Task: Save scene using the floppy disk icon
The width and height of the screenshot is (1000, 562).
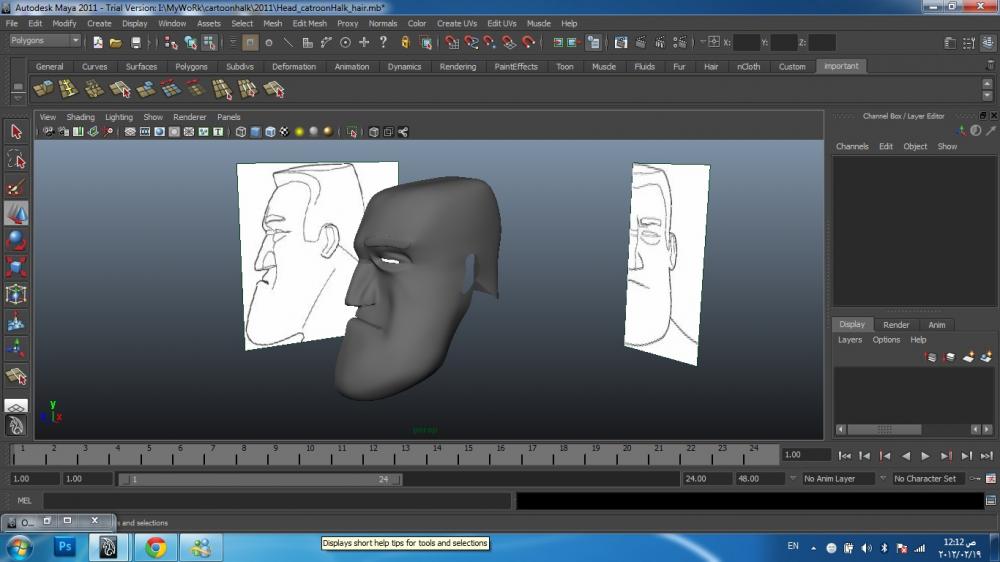Action: point(136,42)
